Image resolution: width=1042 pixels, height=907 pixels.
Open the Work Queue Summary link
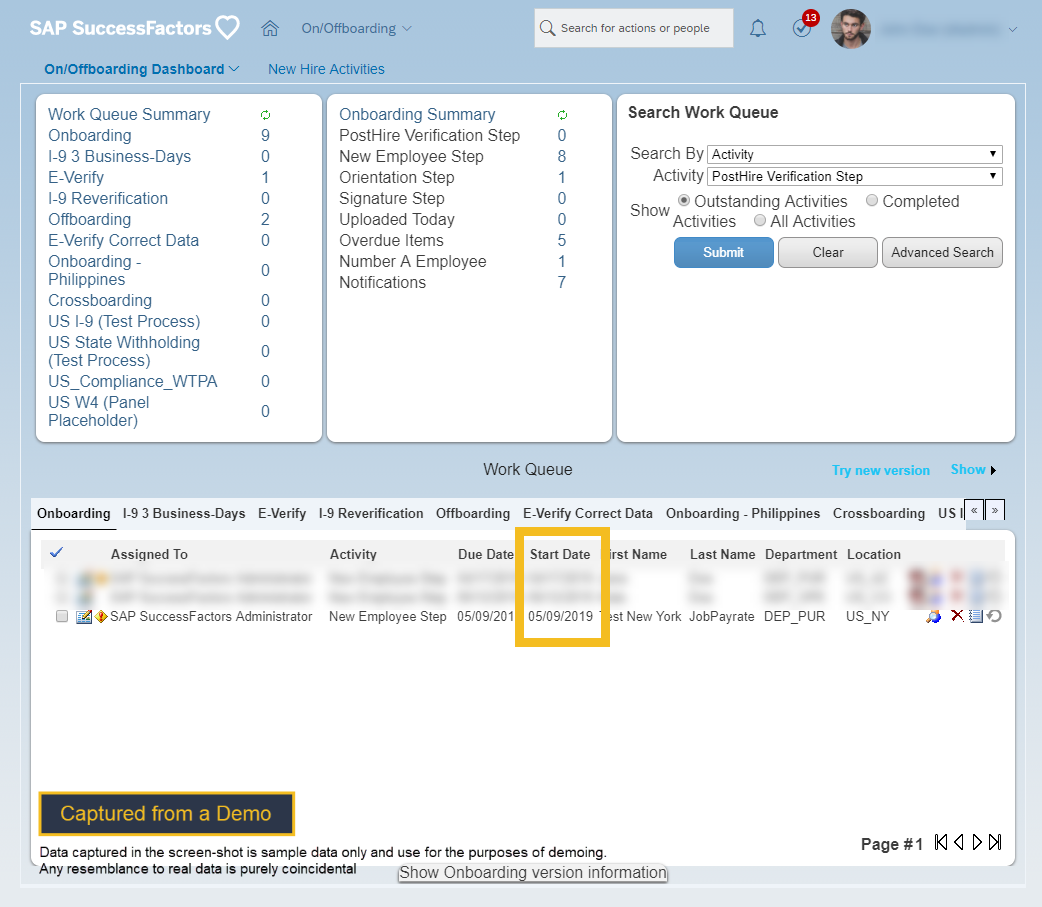coord(129,114)
